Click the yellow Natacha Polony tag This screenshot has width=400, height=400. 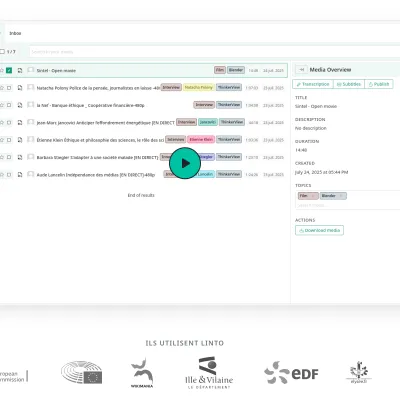click(x=199, y=87)
